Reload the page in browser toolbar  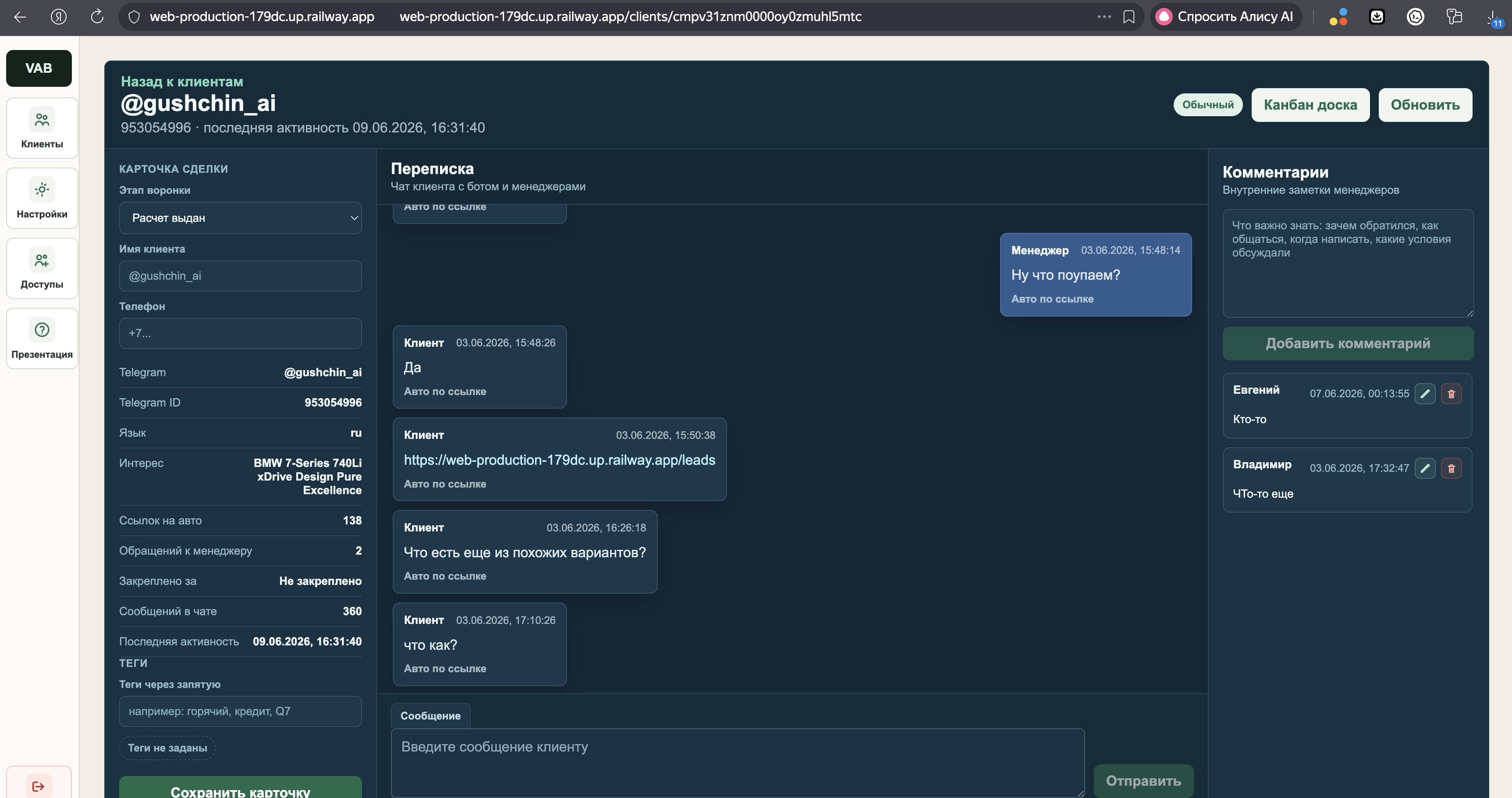tap(97, 16)
